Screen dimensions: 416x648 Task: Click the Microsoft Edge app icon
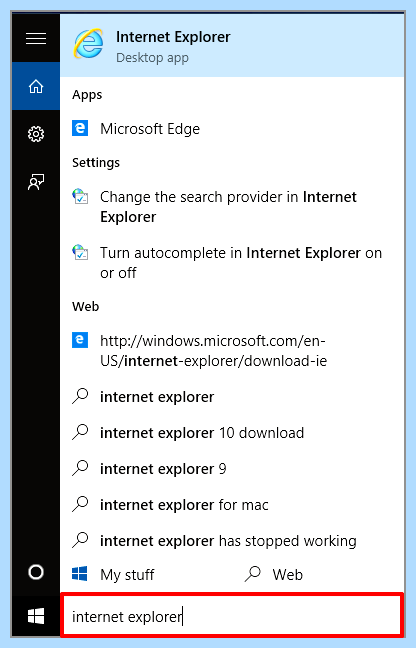[x=80, y=128]
